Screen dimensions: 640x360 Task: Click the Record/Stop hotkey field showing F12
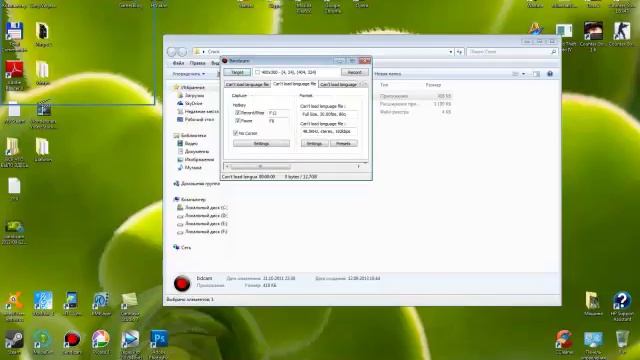coord(278,113)
